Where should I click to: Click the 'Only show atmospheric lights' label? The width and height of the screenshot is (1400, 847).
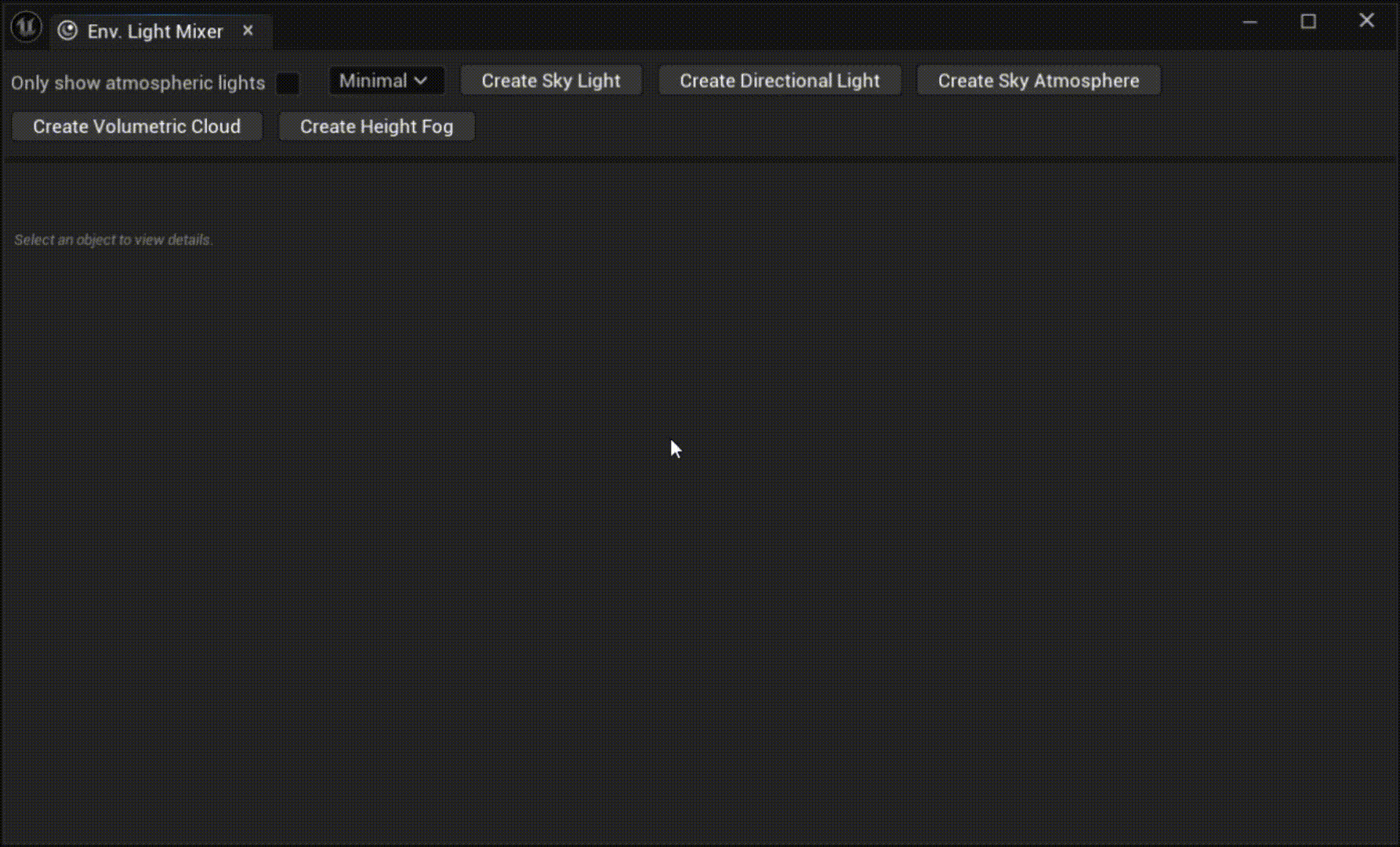pyautogui.click(x=138, y=83)
